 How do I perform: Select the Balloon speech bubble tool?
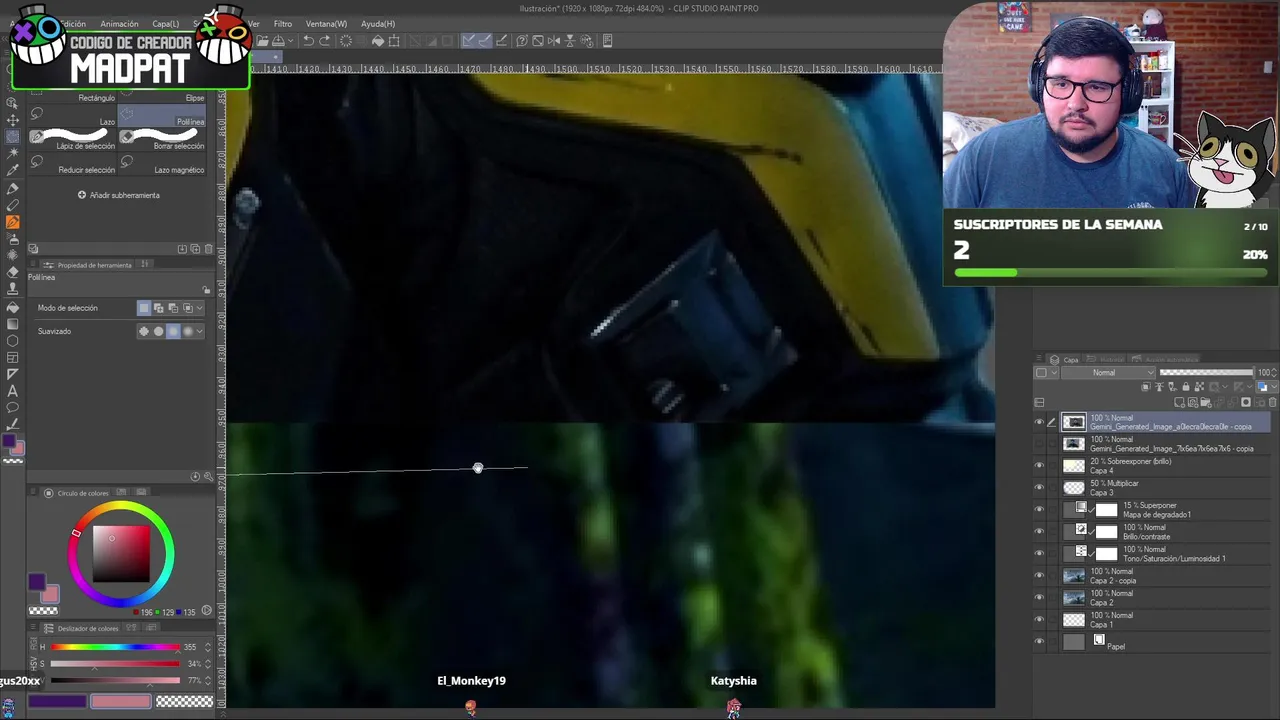click(x=13, y=408)
